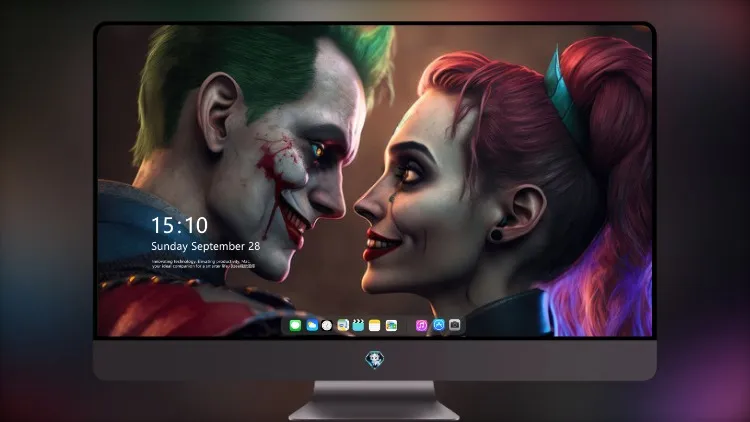Click the 15:10 clock widget
750x422 pixels.
click(x=179, y=225)
